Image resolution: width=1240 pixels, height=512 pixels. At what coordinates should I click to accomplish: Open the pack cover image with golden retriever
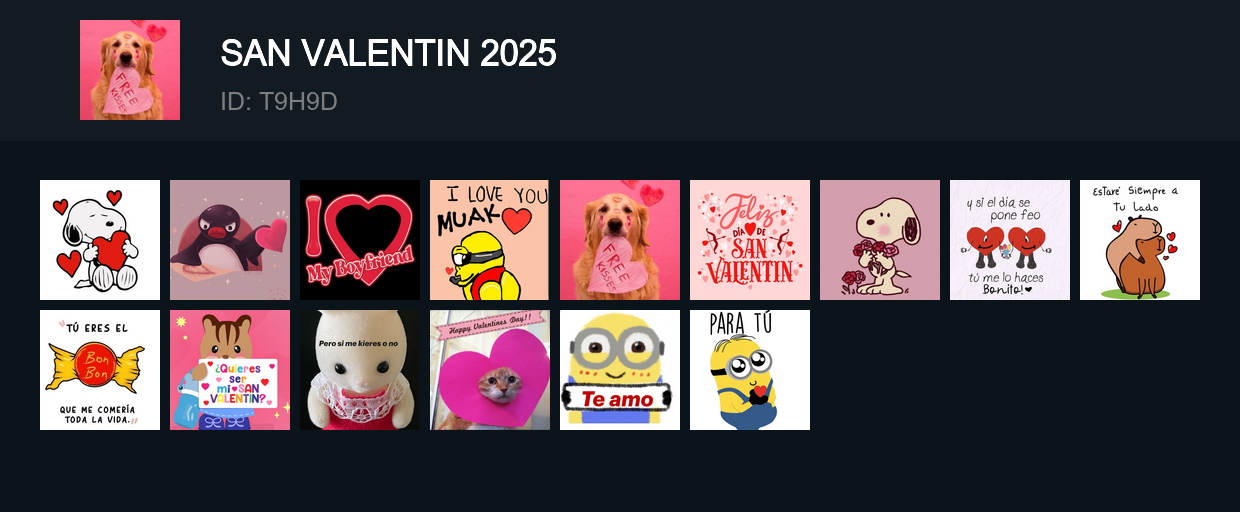click(x=130, y=70)
